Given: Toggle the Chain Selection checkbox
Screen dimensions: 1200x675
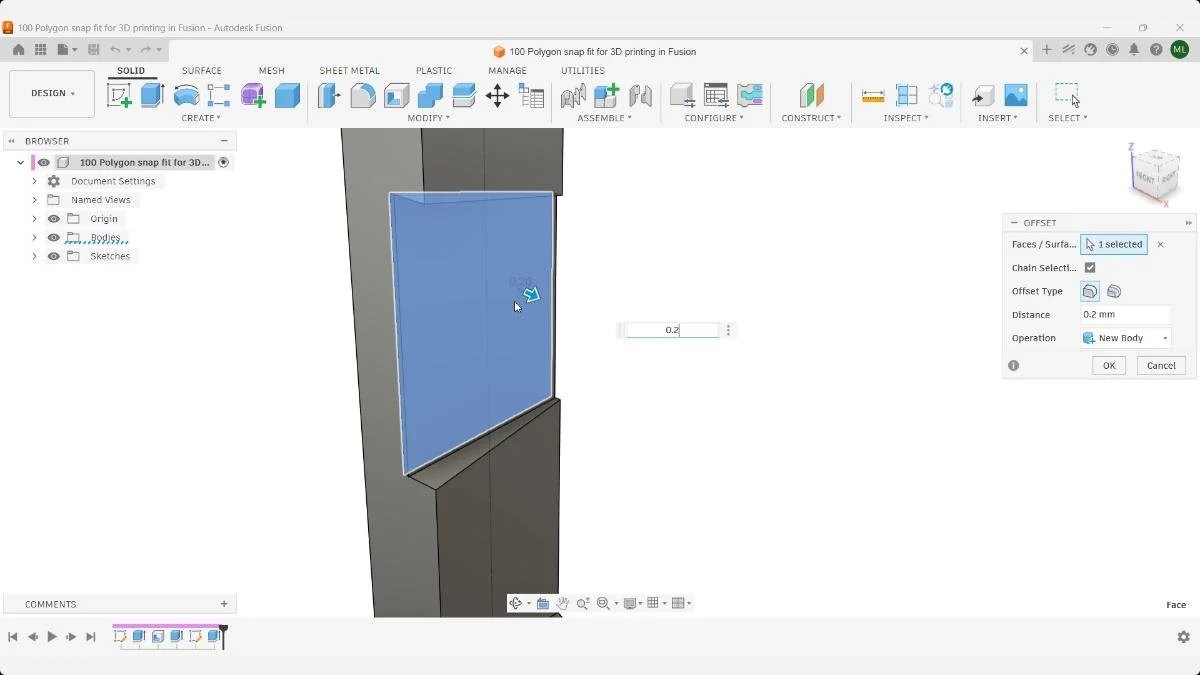Looking at the screenshot, I should [1090, 268].
